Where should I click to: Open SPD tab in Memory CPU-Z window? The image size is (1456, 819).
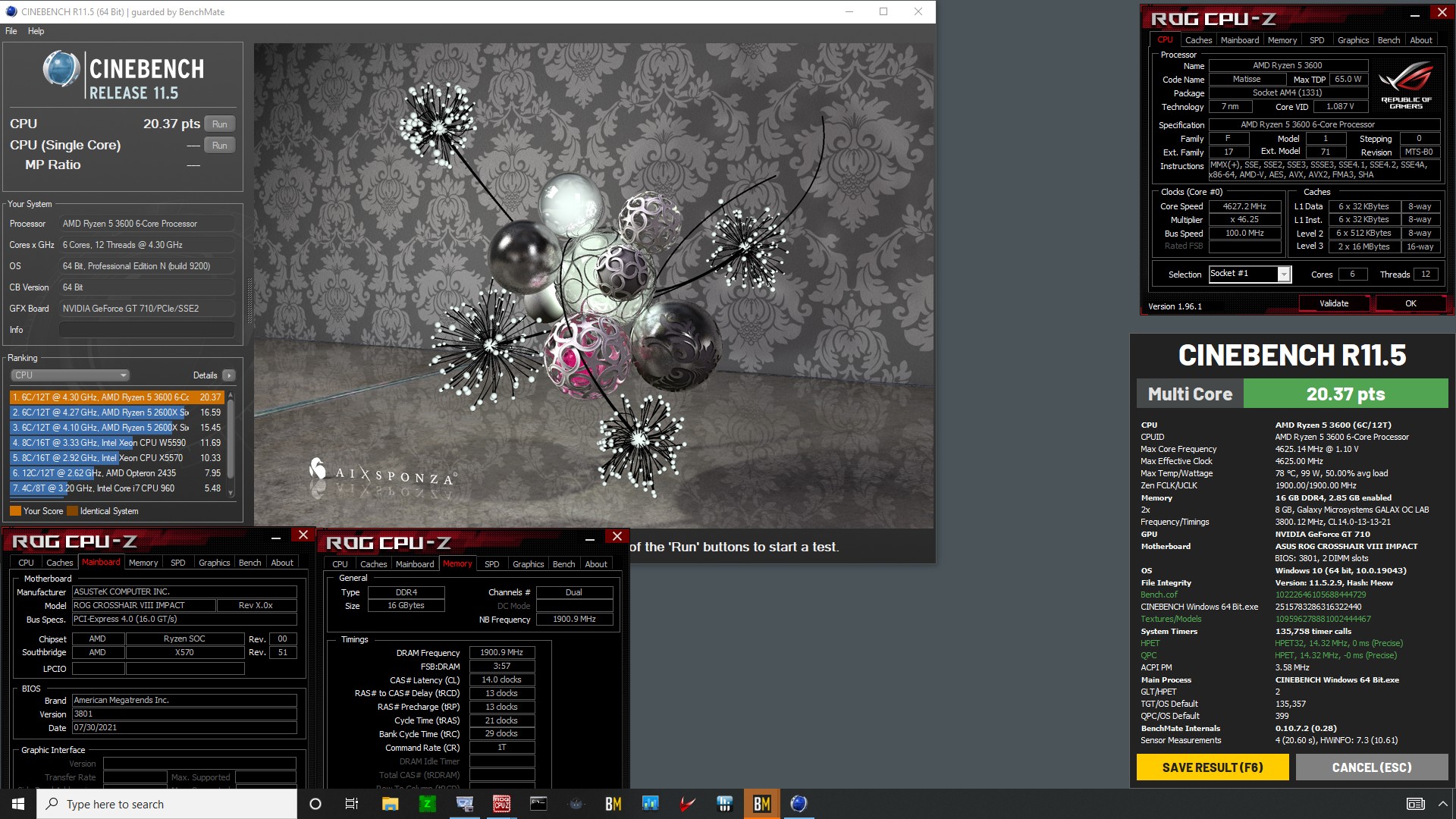click(x=491, y=564)
